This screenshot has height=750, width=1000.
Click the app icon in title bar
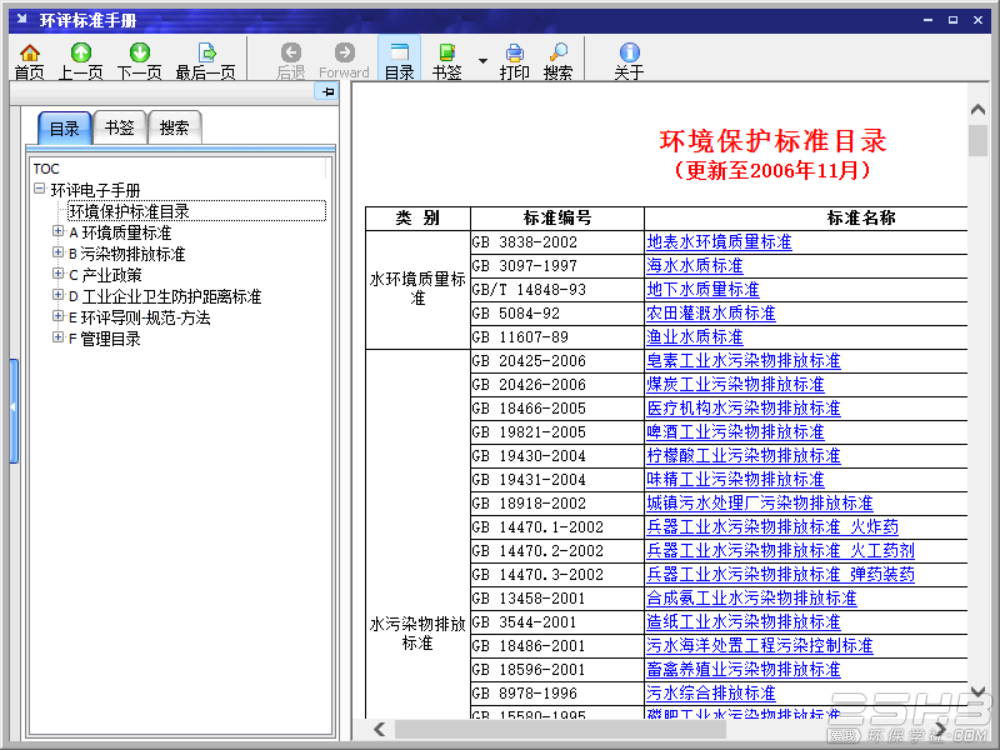23,19
